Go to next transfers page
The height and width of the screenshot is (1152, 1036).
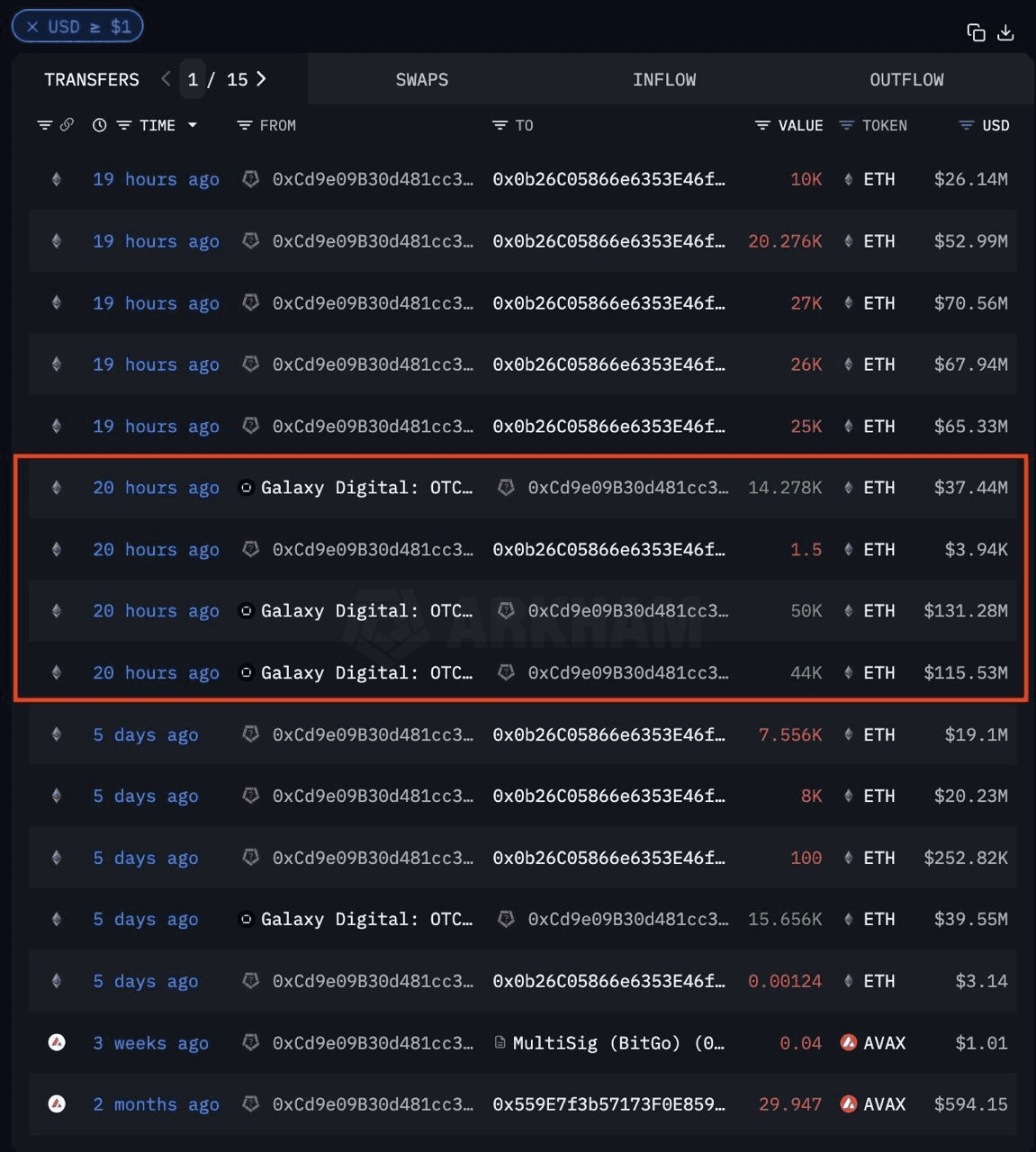click(x=261, y=79)
